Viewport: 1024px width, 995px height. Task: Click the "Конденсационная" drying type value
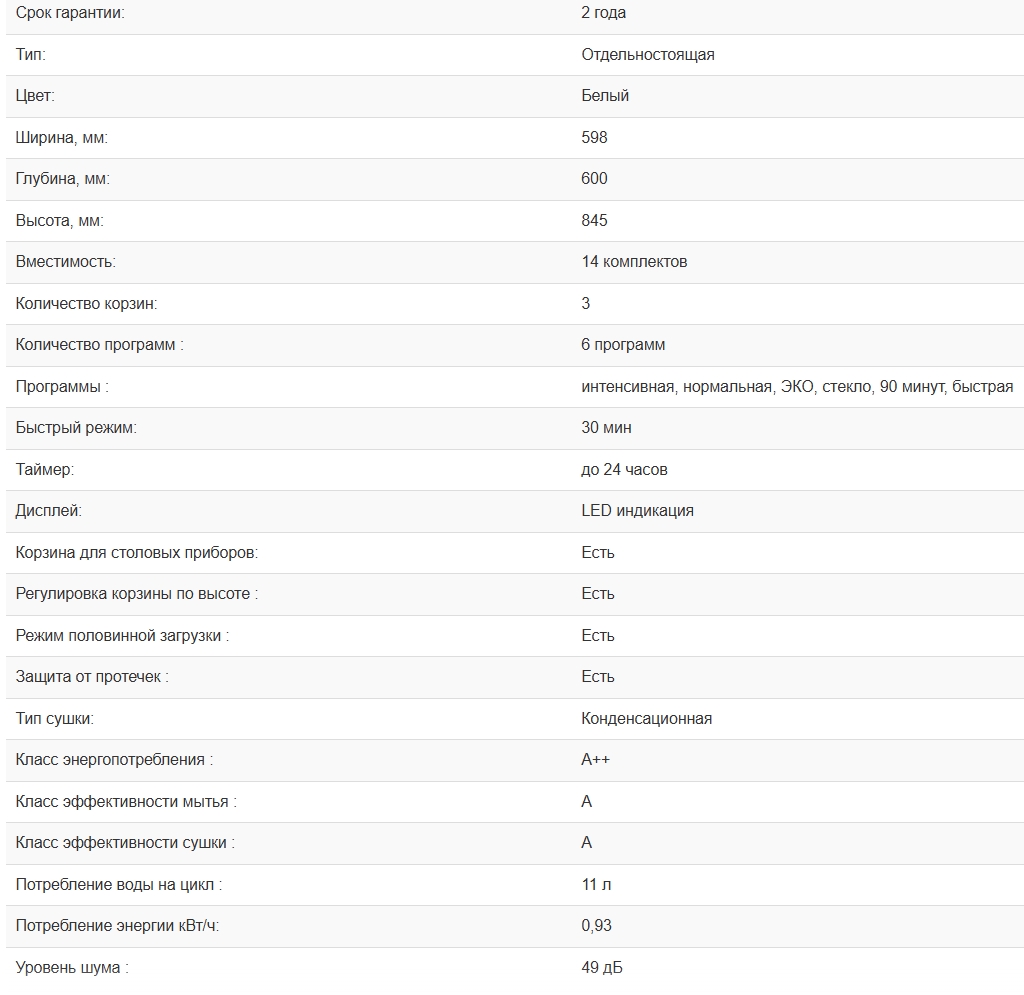[x=646, y=719]
